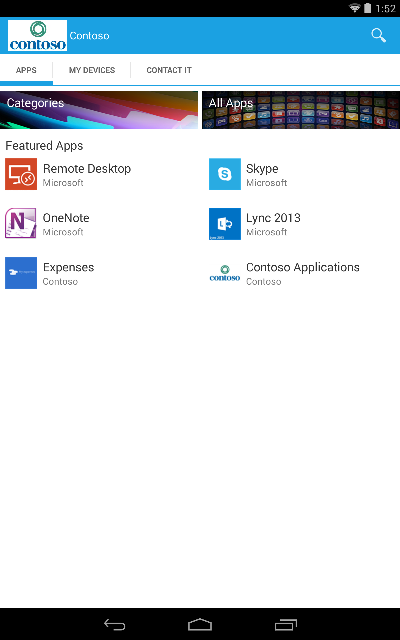Tap Contoso publisher under Expenses
The height and width of the screenshot is (640, 400).
pyautogui.click(x=60, y=282)
